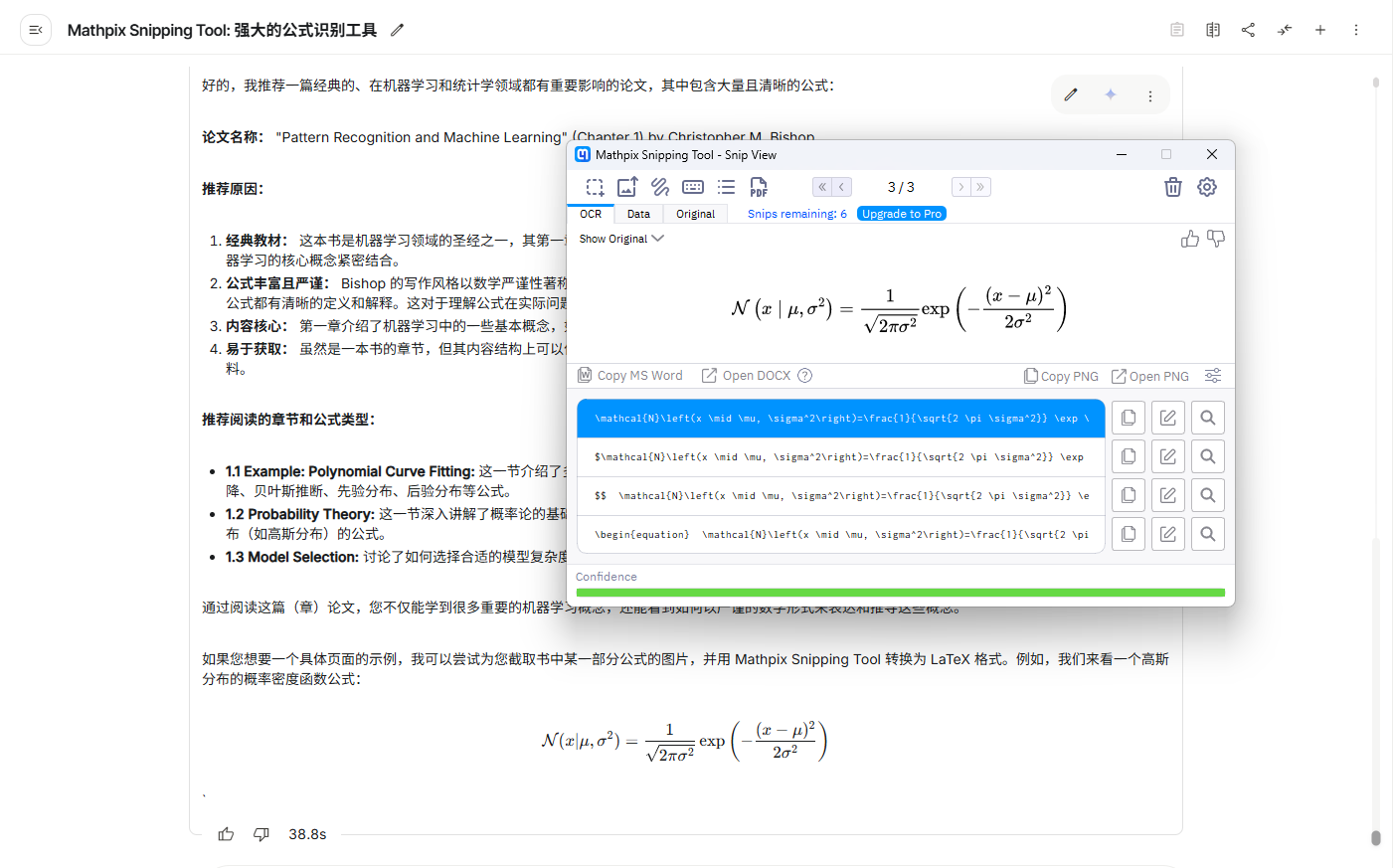The width and height of the screenshot is (1393, 868).
Task: Copy the single-dollar LaTeX result row
Action: coord(1129,457)
